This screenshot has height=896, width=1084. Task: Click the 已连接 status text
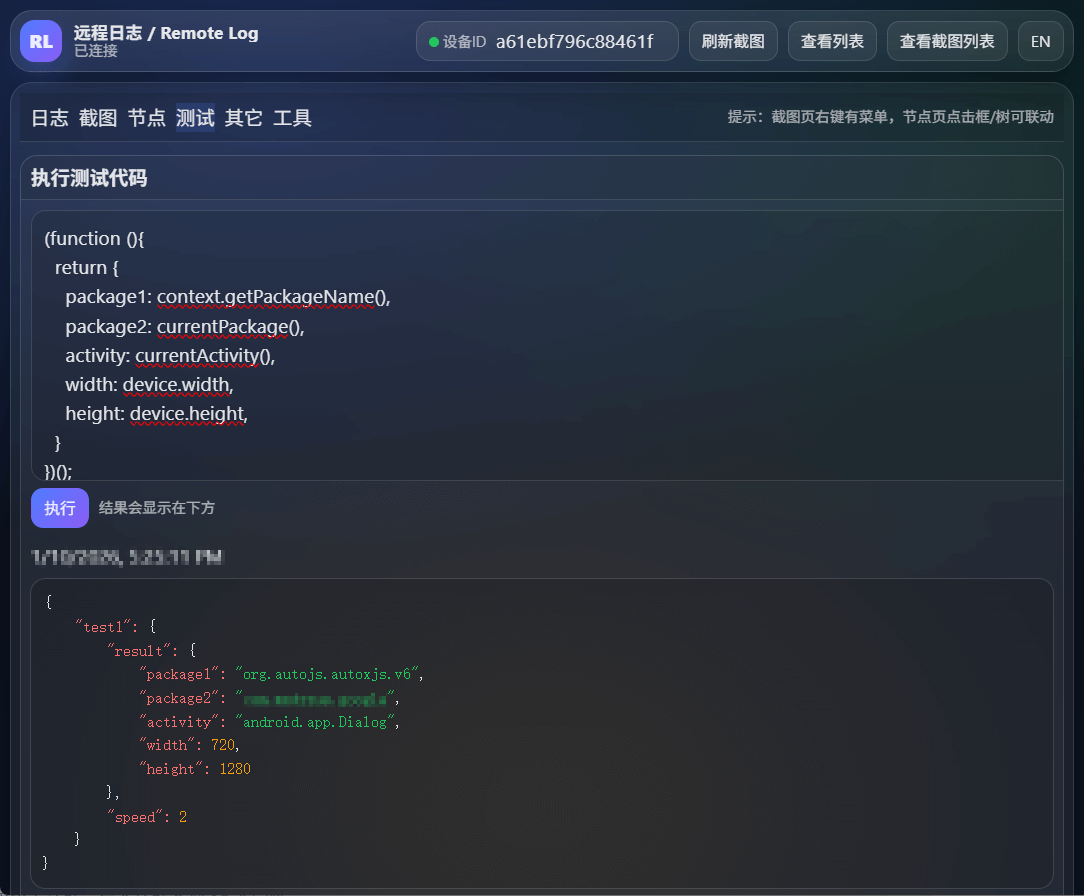point(95,51)
